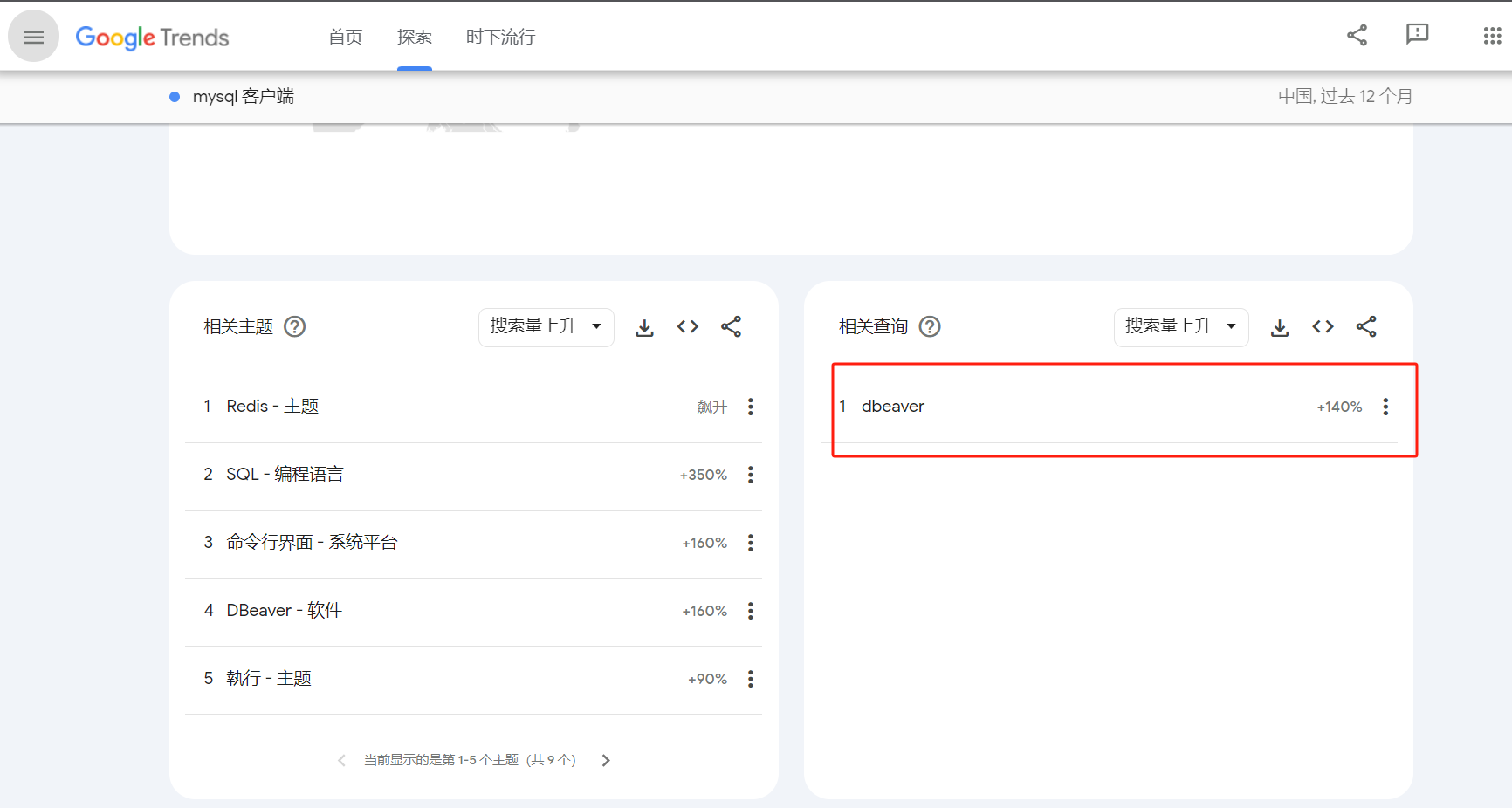This screenshot has width=1512, height=808.
Task: Open more options for 執行 row
Action: (x=751, y=679)
